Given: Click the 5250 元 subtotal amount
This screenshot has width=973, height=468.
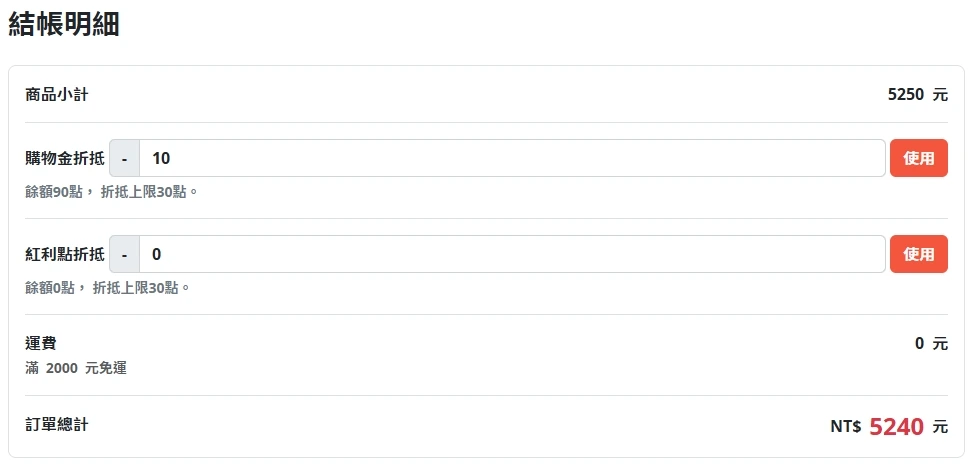Looking at the screenshot, I should click(x=917, y=95).
